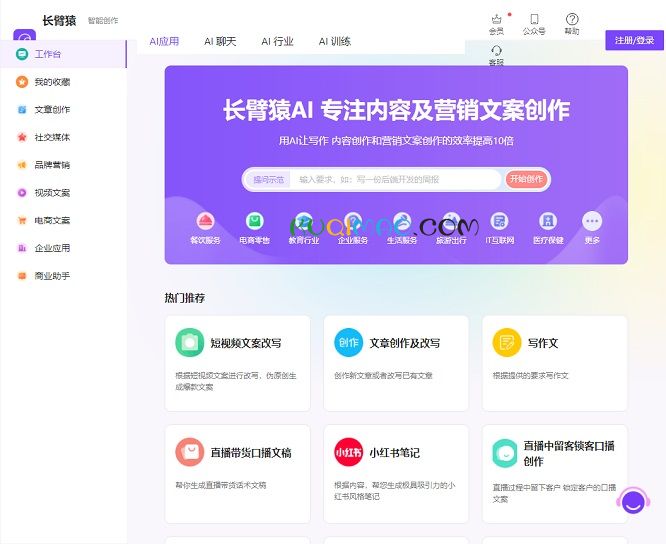Select the 生活服务 industry icon
This screenshot has width=666, height=544.
(x=402, y=221)
